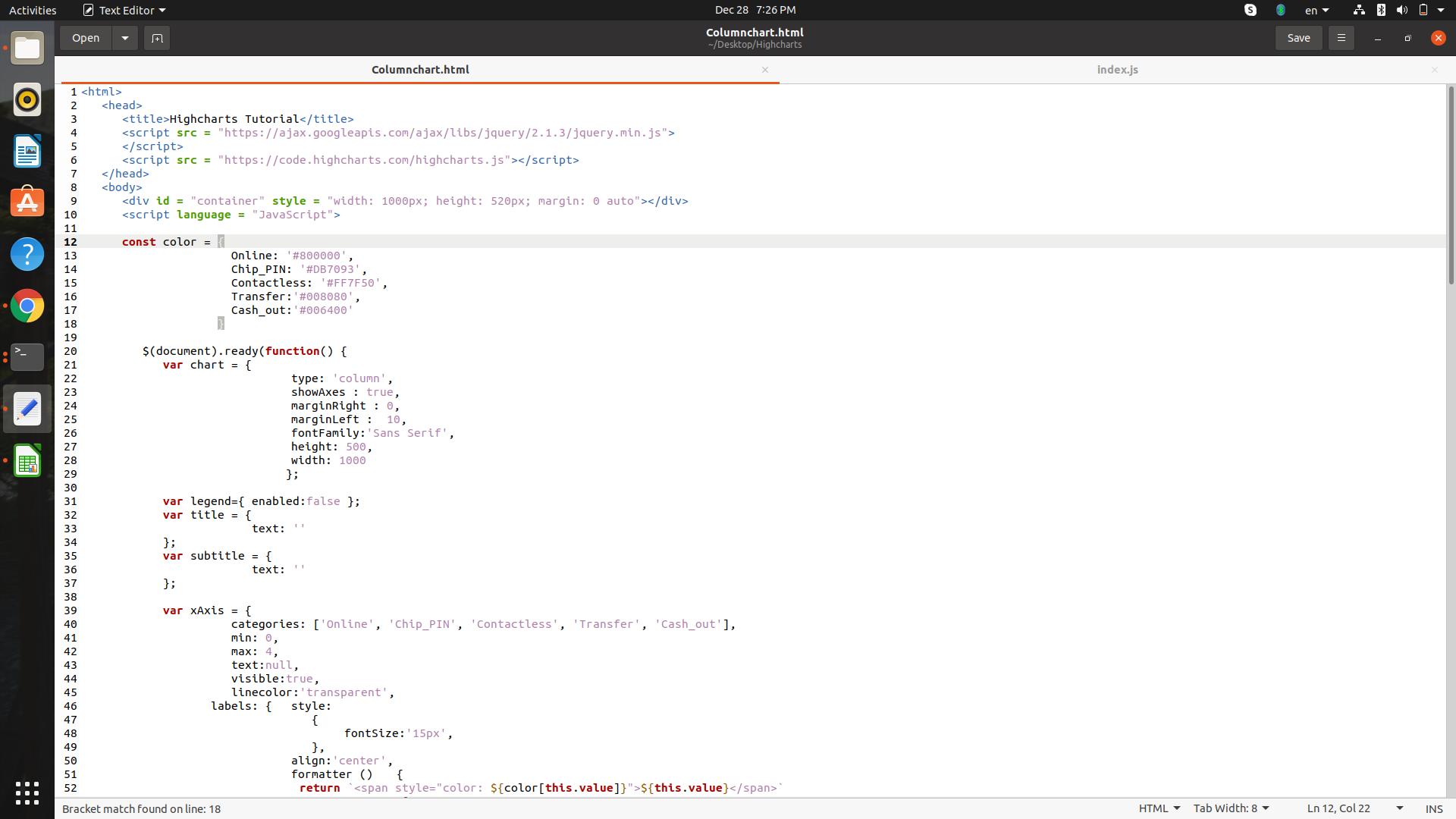Click the Open button
The width and height of the screenshot is (1456, 819).
tap(86, 38)
